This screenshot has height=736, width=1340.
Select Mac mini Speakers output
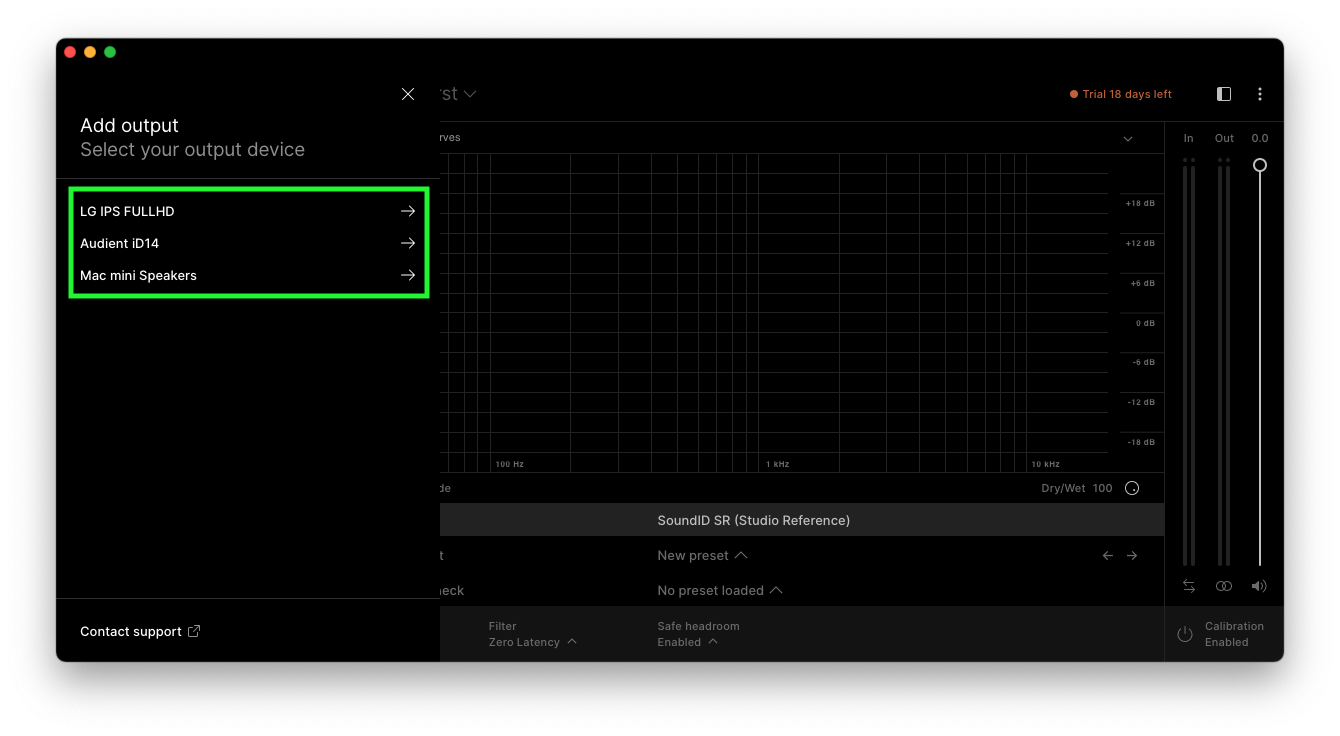pos(248,275)
